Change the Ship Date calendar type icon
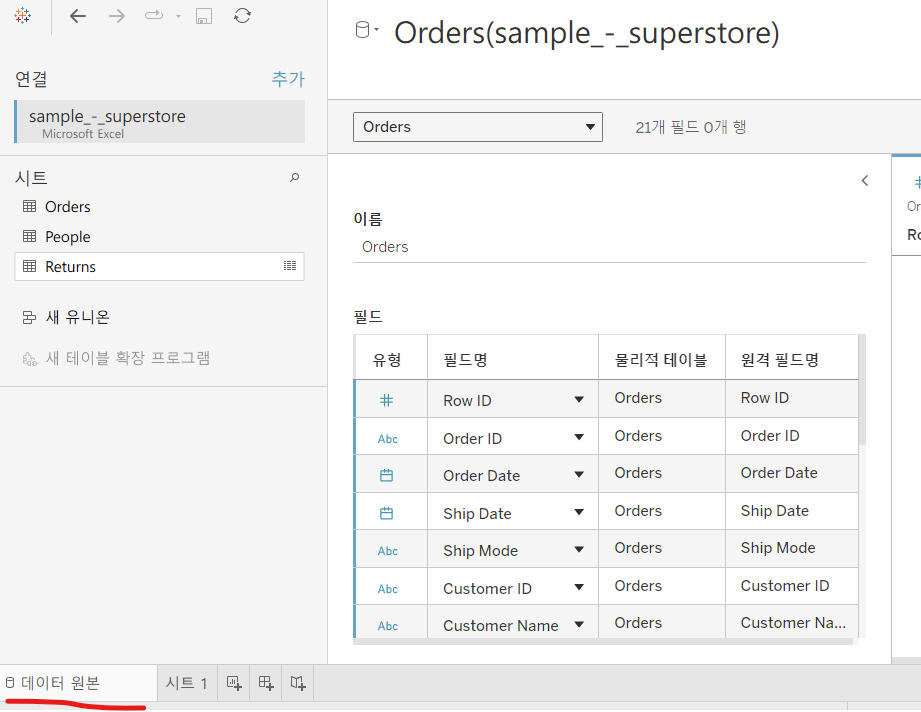The image size is (921, 712). pyautogui.click(x=386, y=513)
